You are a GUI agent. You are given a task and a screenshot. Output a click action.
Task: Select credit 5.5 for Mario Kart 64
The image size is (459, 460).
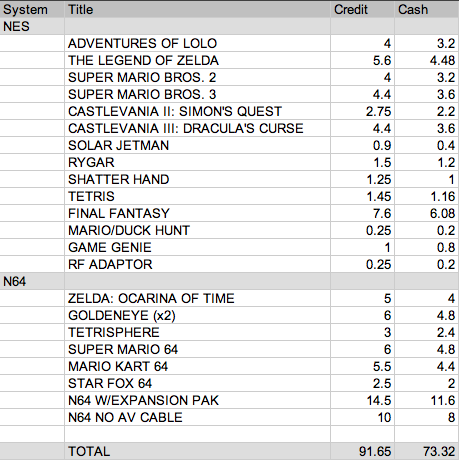[362, 366]
